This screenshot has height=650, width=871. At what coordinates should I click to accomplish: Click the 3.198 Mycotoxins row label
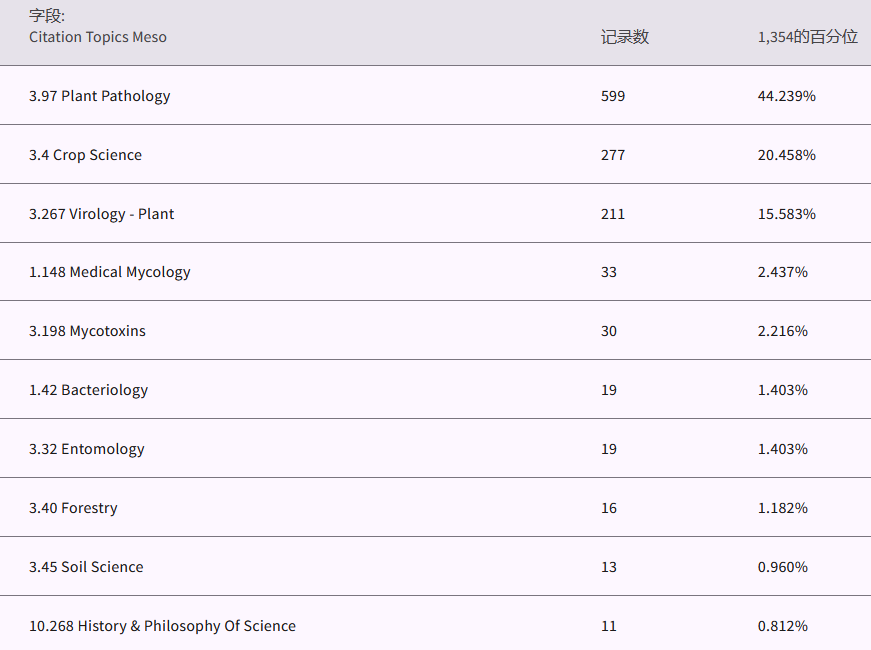(88, 331)
